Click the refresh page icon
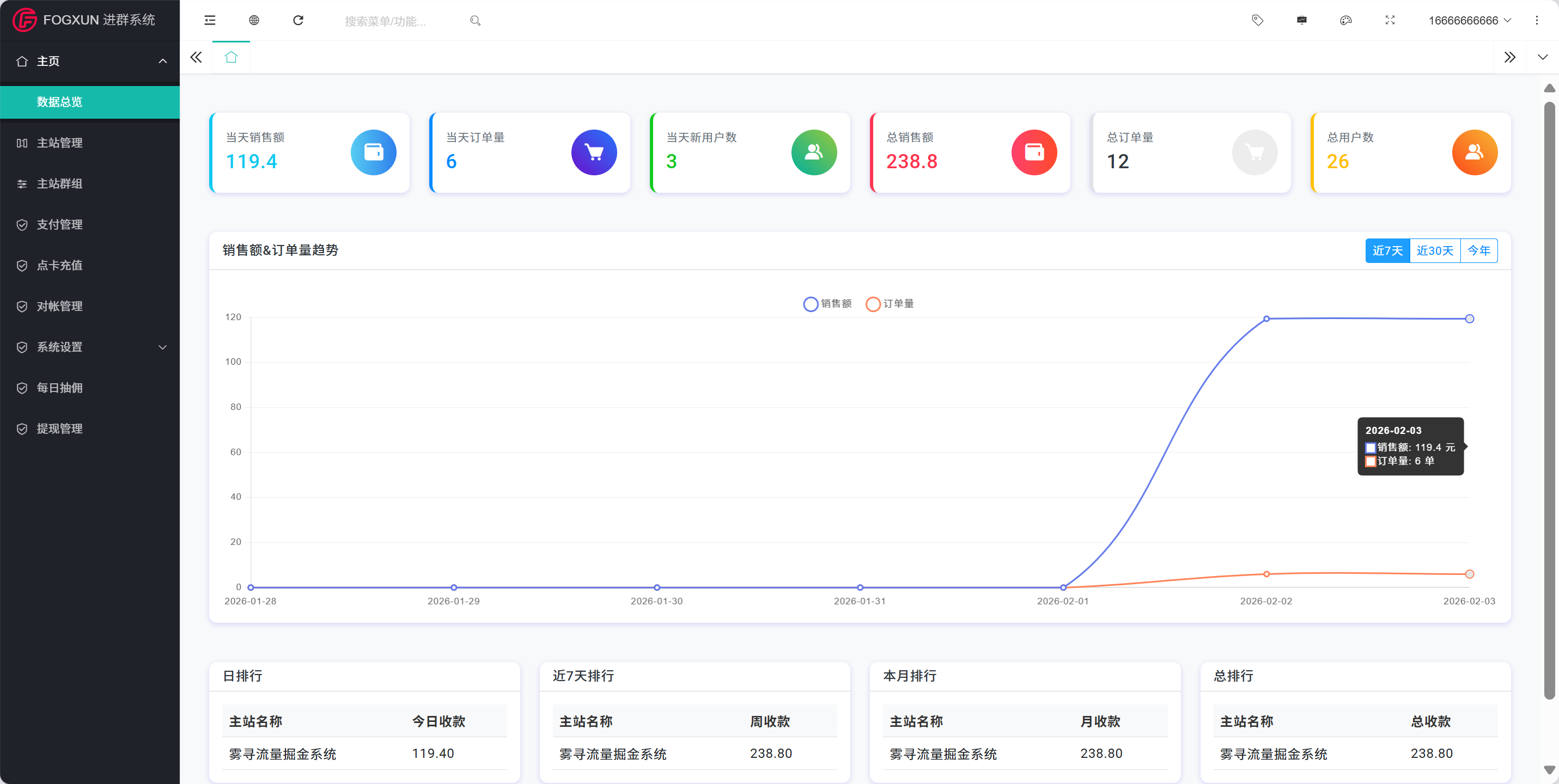 click(x=299, y=20)
